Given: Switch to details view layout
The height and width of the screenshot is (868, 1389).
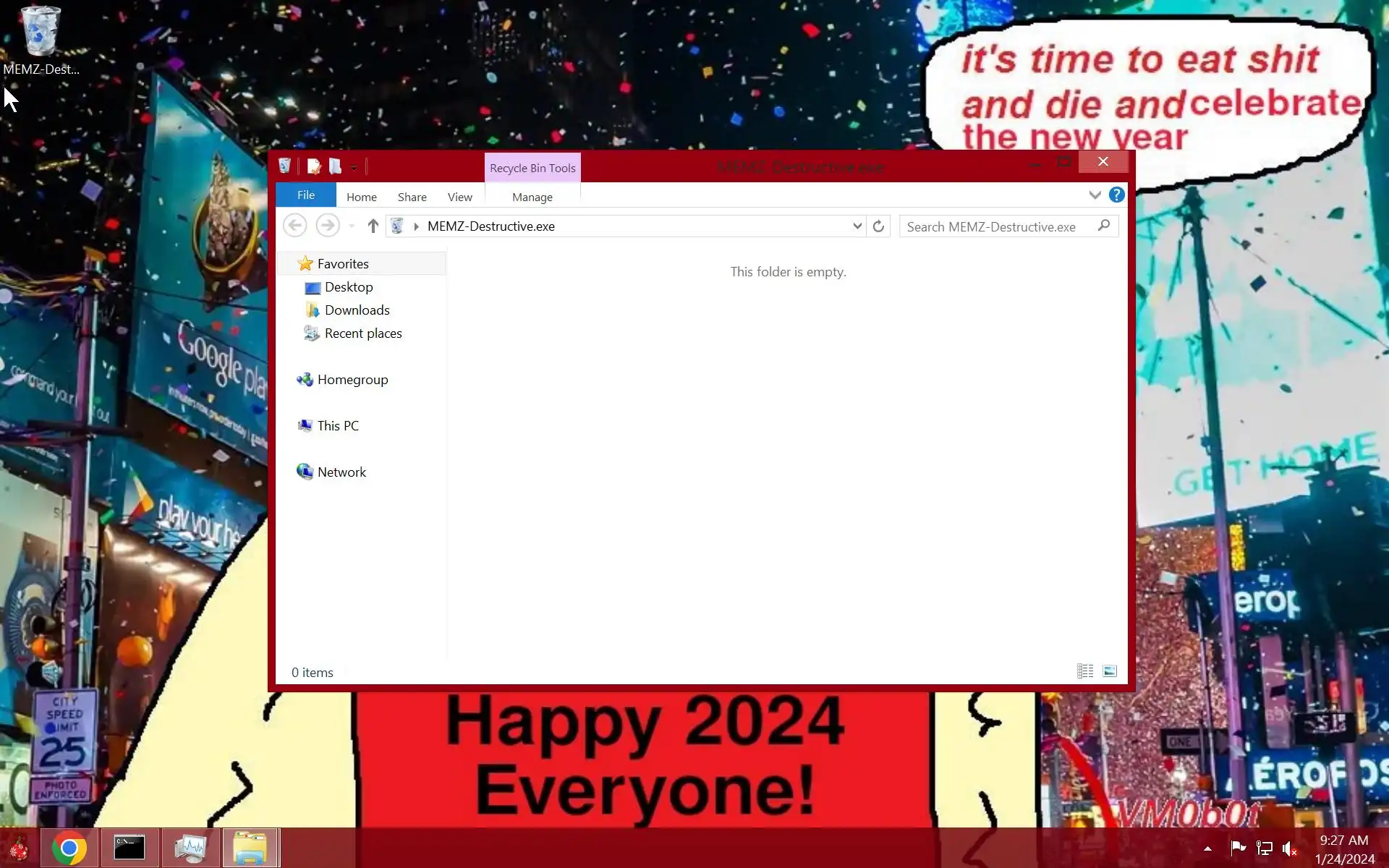Looking at the screenshot, I should tap(1085, 671).
